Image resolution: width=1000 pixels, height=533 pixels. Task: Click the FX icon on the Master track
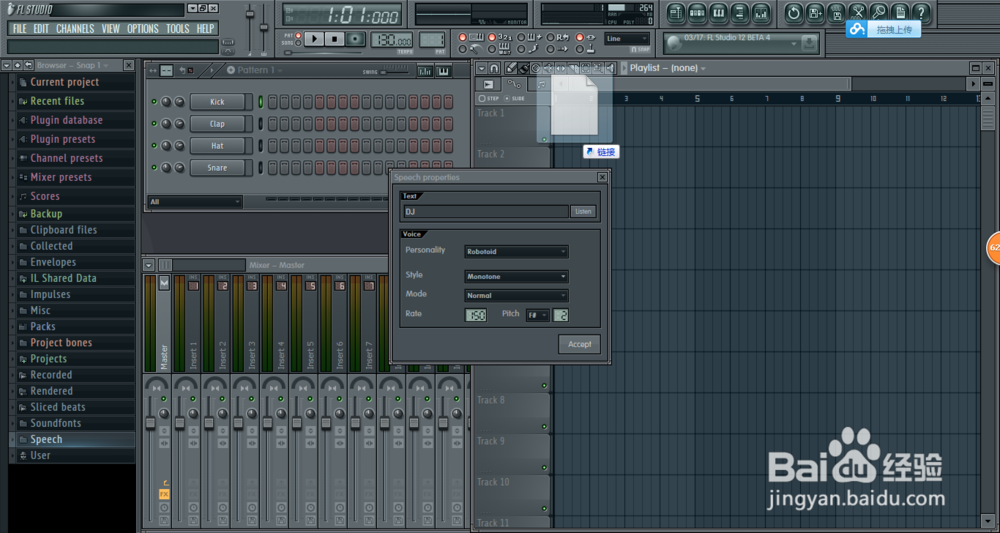[164, 494]
